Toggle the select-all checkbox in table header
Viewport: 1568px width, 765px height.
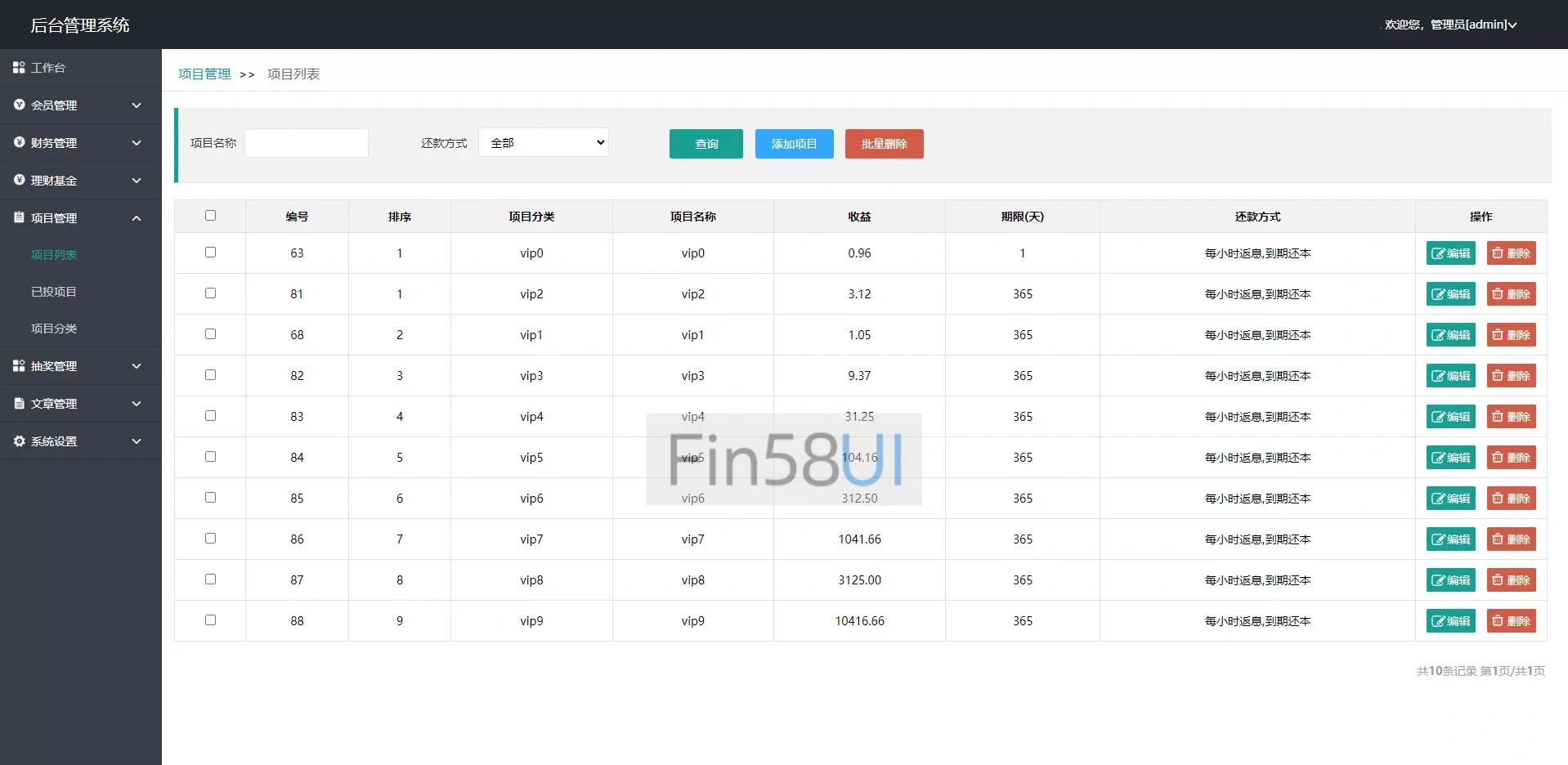210,216
